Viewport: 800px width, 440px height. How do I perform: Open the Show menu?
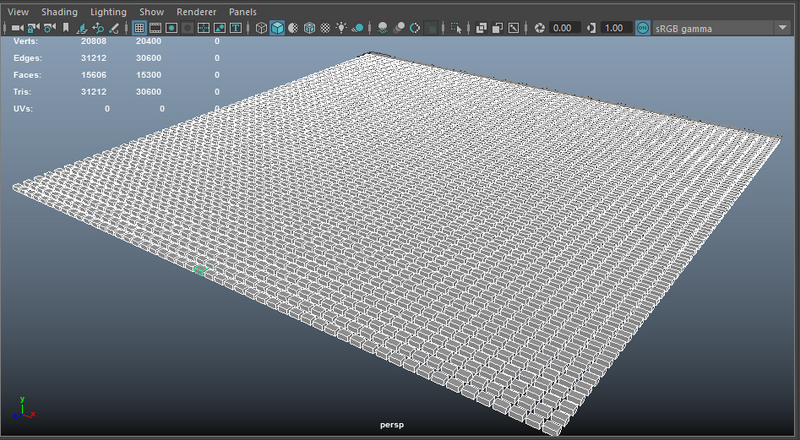pos(152,12)
